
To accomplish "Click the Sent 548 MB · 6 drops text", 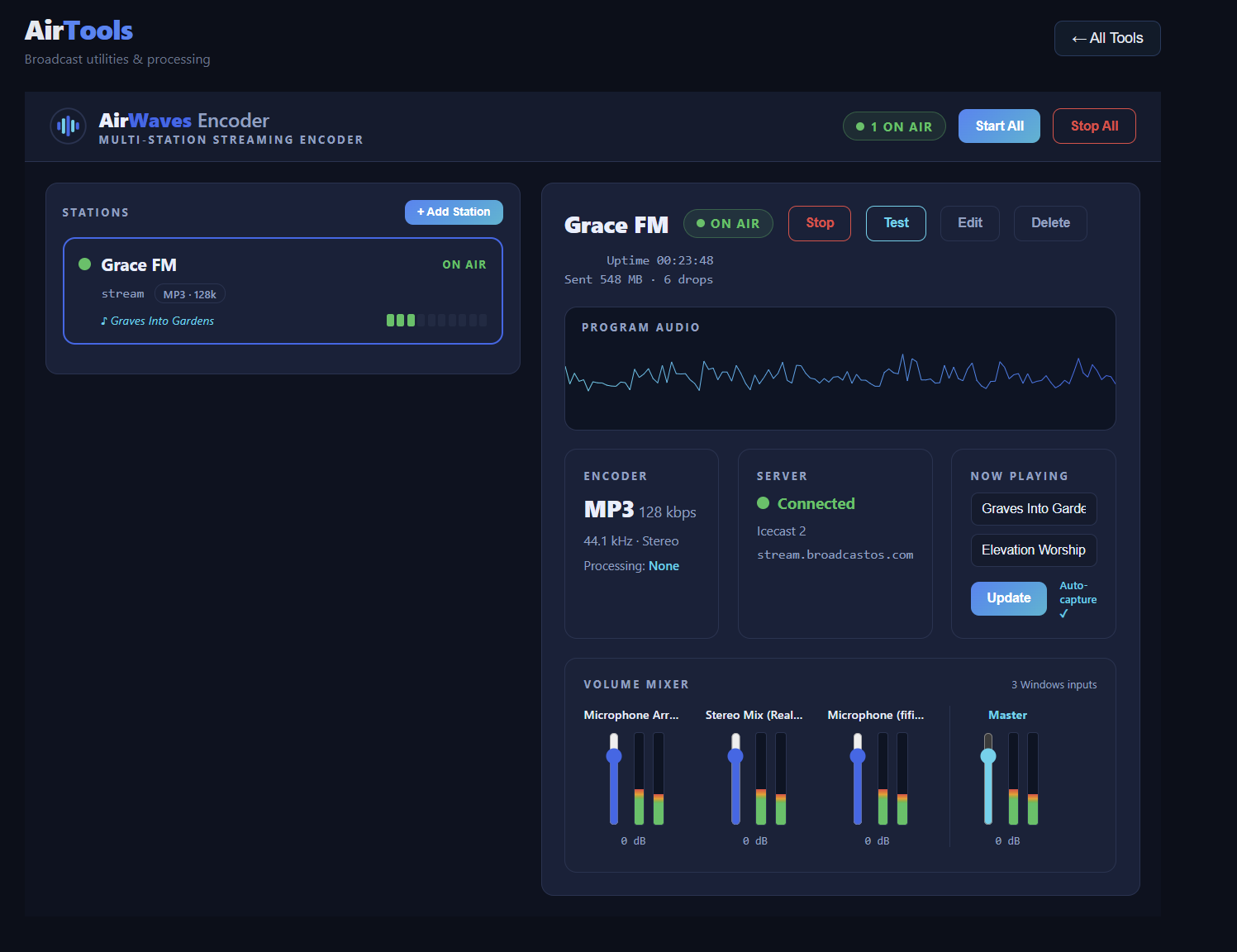I will coord(639,279).
